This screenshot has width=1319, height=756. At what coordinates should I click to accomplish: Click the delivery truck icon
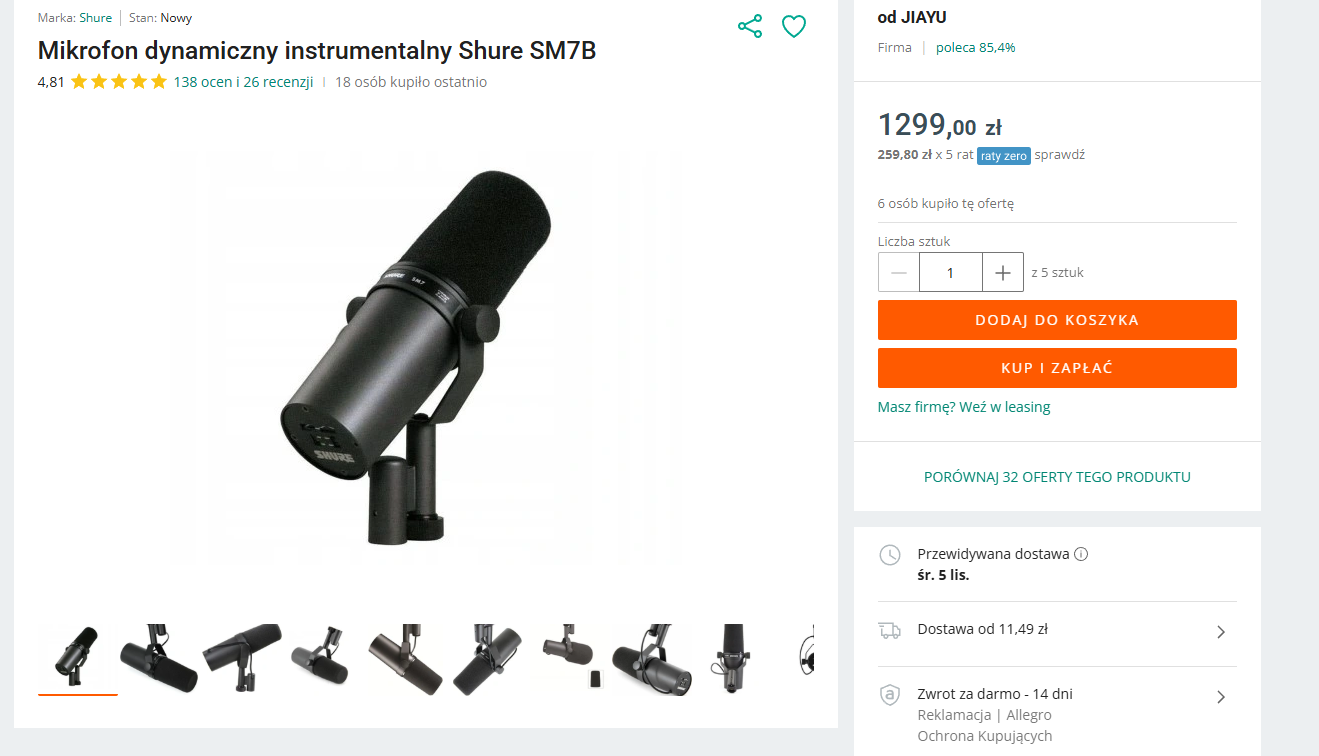click(889, 630)
